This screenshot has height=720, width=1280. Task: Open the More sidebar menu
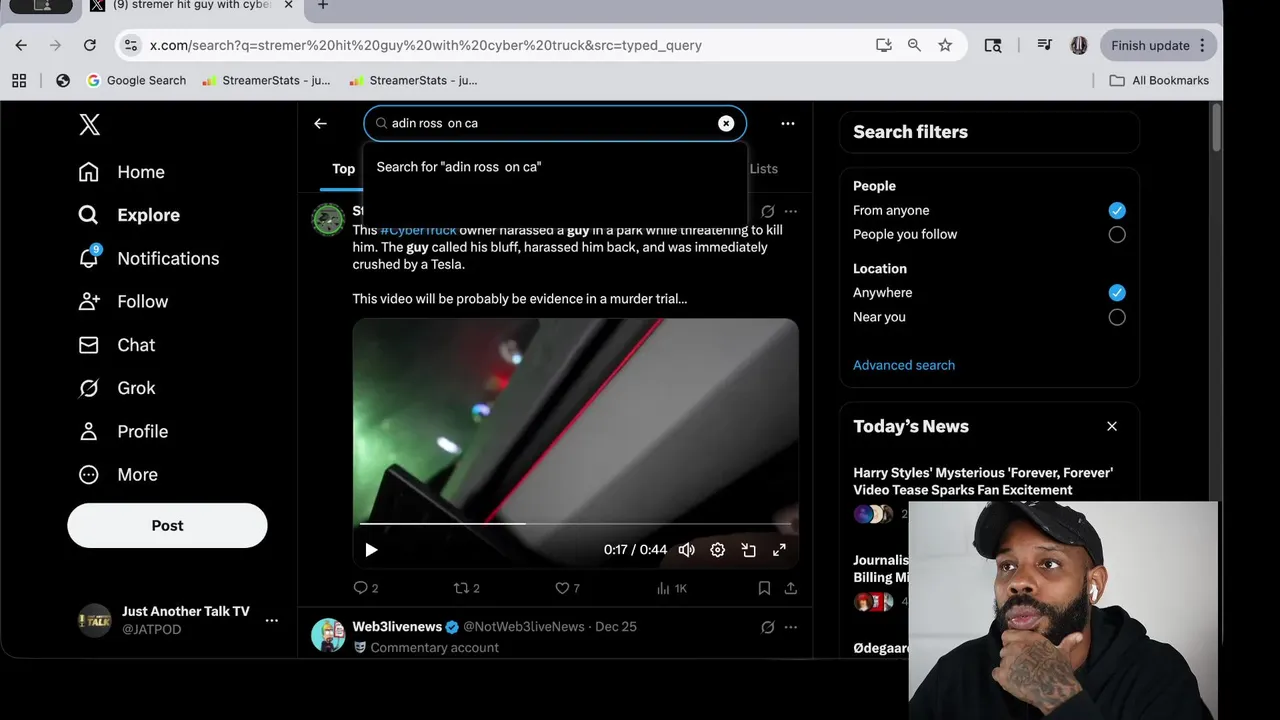tap(118, 475)
